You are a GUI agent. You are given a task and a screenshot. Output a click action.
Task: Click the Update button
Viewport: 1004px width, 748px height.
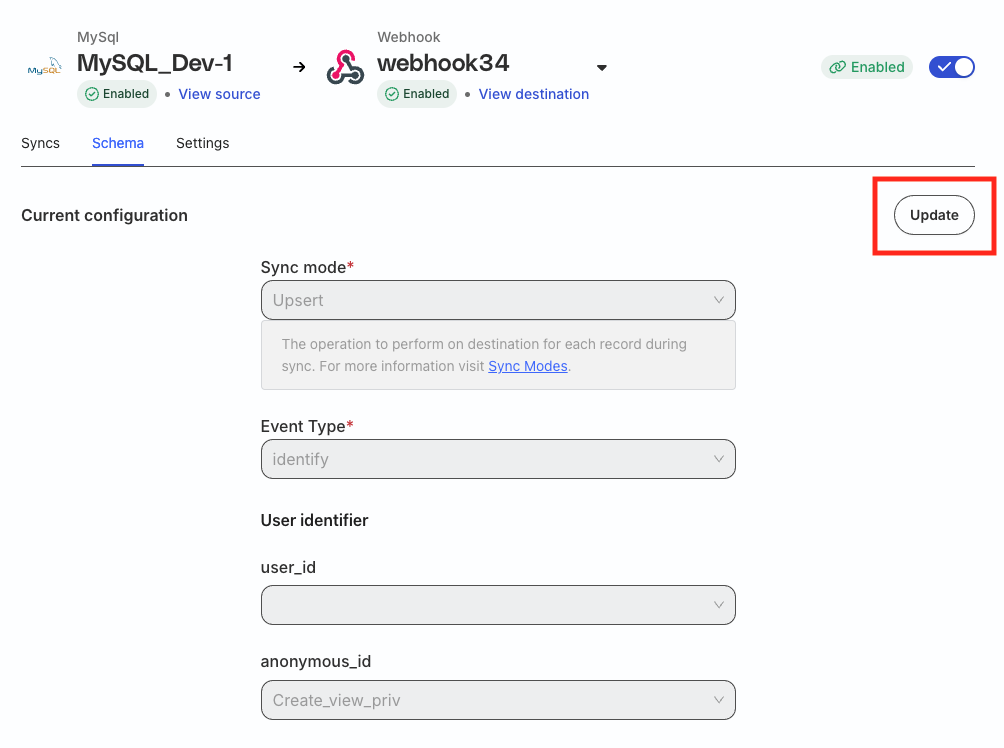tap(934, 215)
